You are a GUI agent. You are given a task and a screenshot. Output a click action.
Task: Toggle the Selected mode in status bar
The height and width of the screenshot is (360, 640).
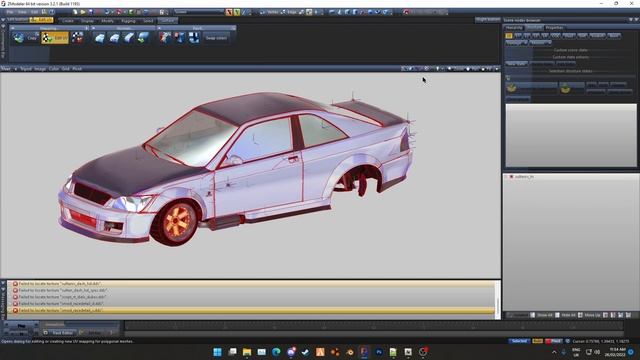[x=519, y=341]
